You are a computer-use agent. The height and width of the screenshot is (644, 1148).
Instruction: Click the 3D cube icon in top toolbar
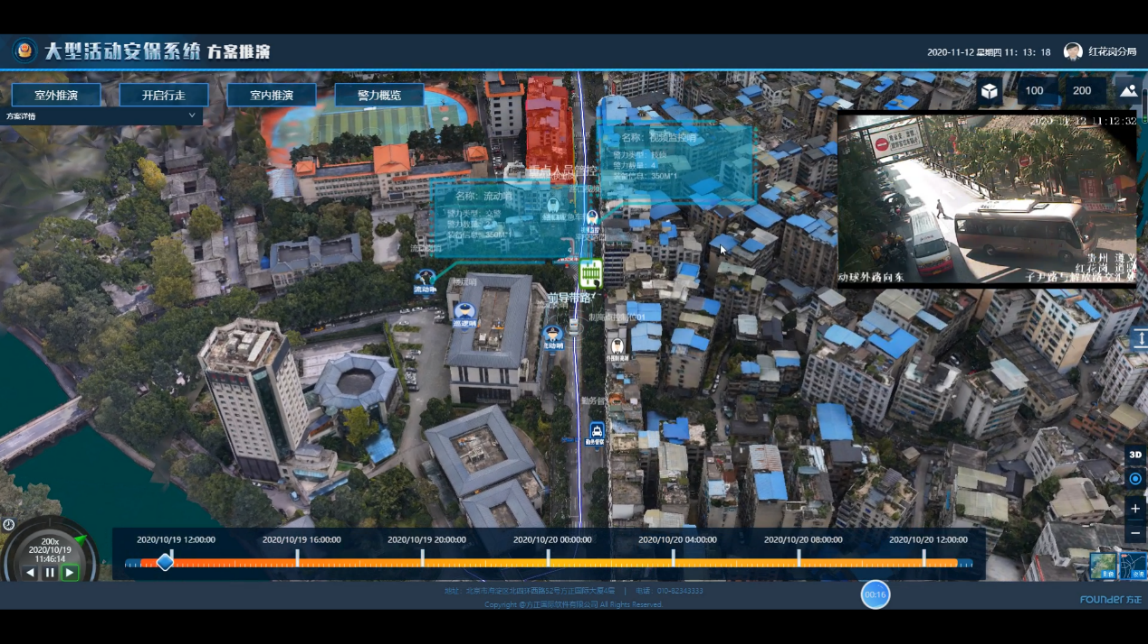988,91
